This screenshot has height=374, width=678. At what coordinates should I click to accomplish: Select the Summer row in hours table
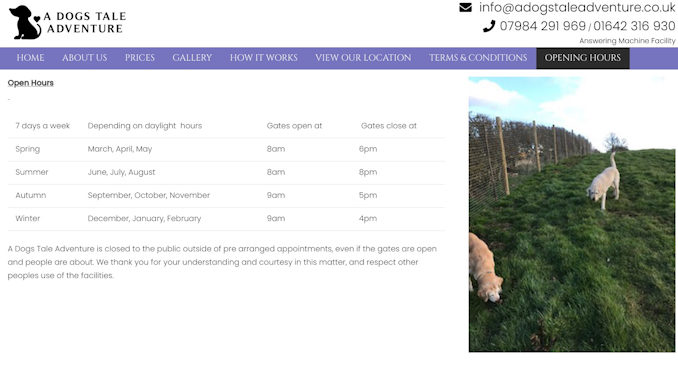click(226, 172)
